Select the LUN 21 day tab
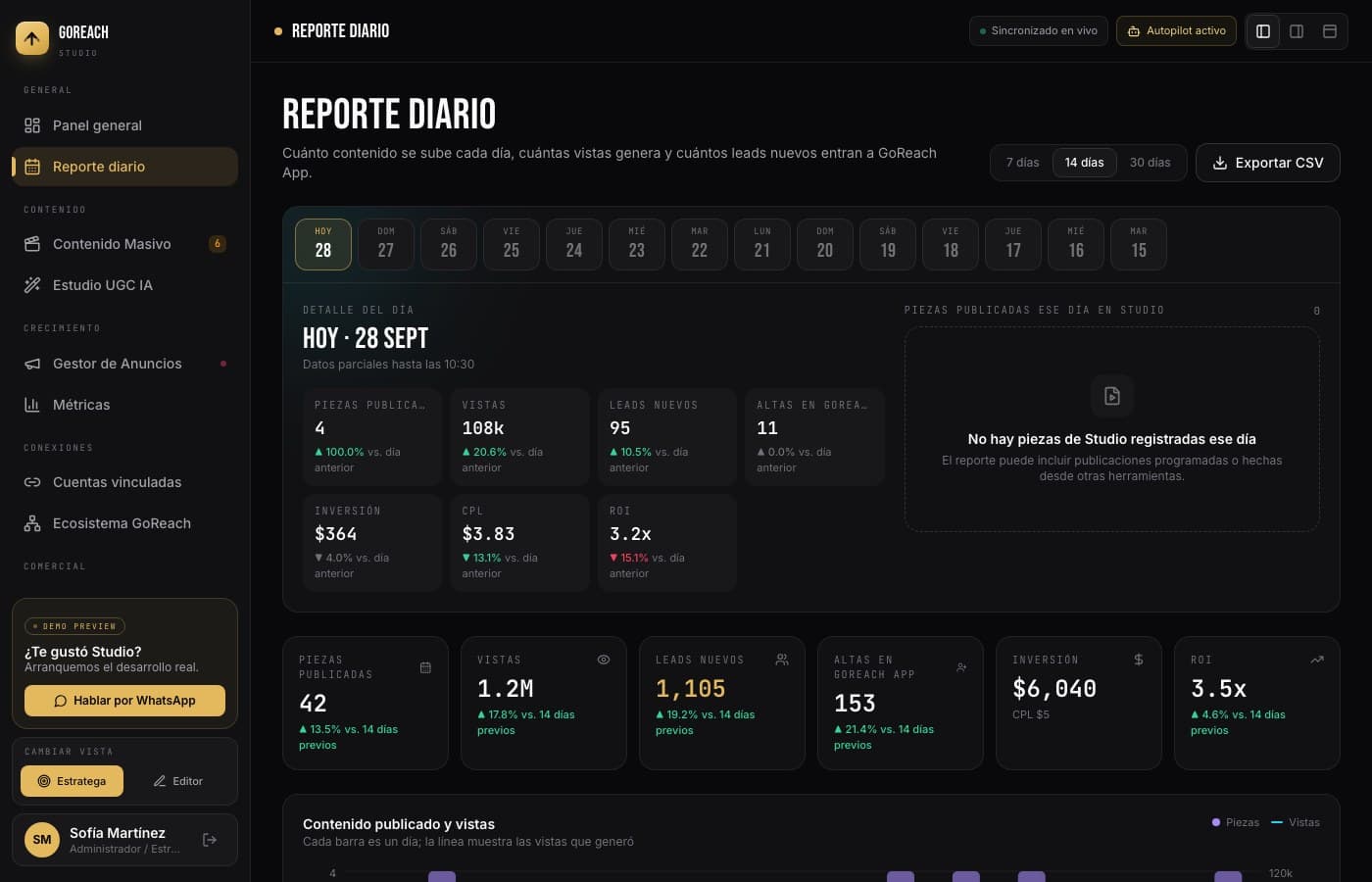 click(x=762, y=244)
